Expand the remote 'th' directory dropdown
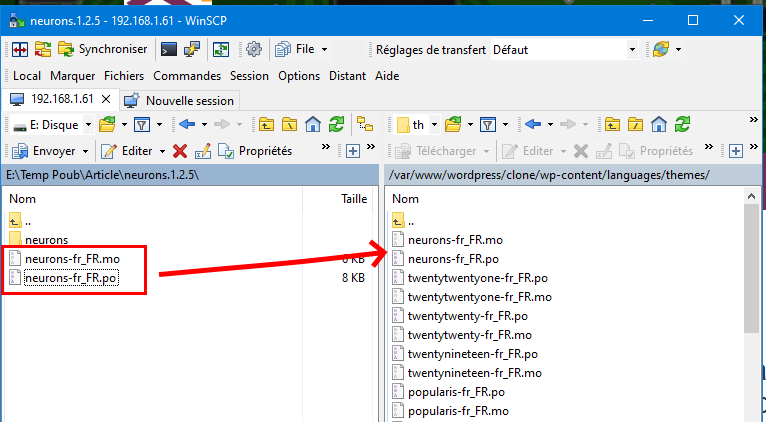The width and height of the screenshot is (766, 422). pyautogui.click(x=434, y=125)
